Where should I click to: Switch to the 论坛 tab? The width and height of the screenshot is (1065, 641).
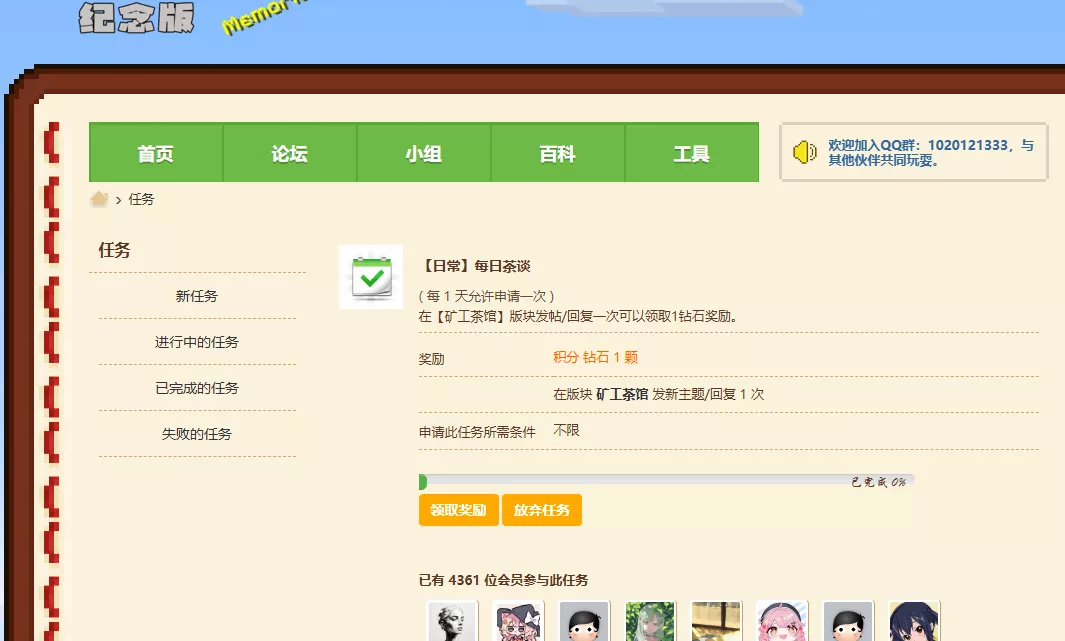click(289, 153)
